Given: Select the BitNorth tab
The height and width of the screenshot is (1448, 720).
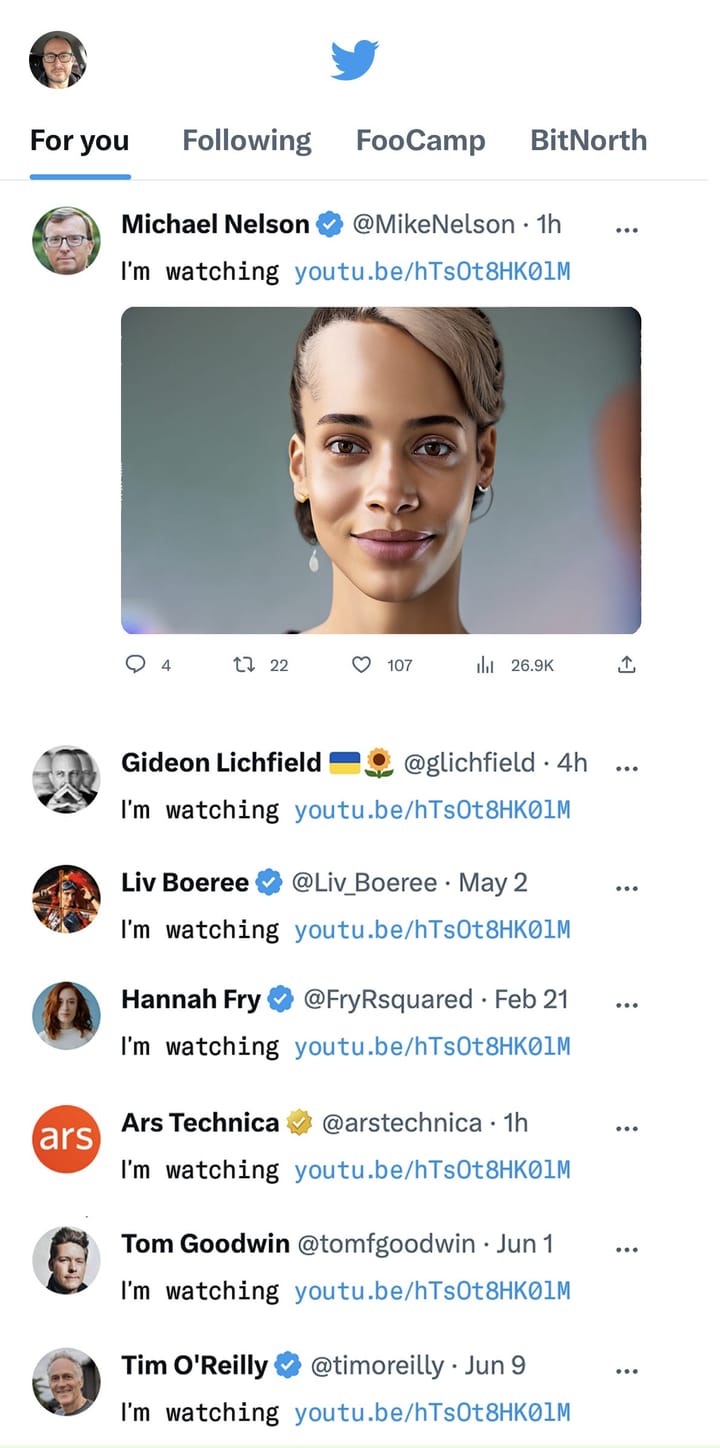Looking at the screenshot, I should [588, 140].
